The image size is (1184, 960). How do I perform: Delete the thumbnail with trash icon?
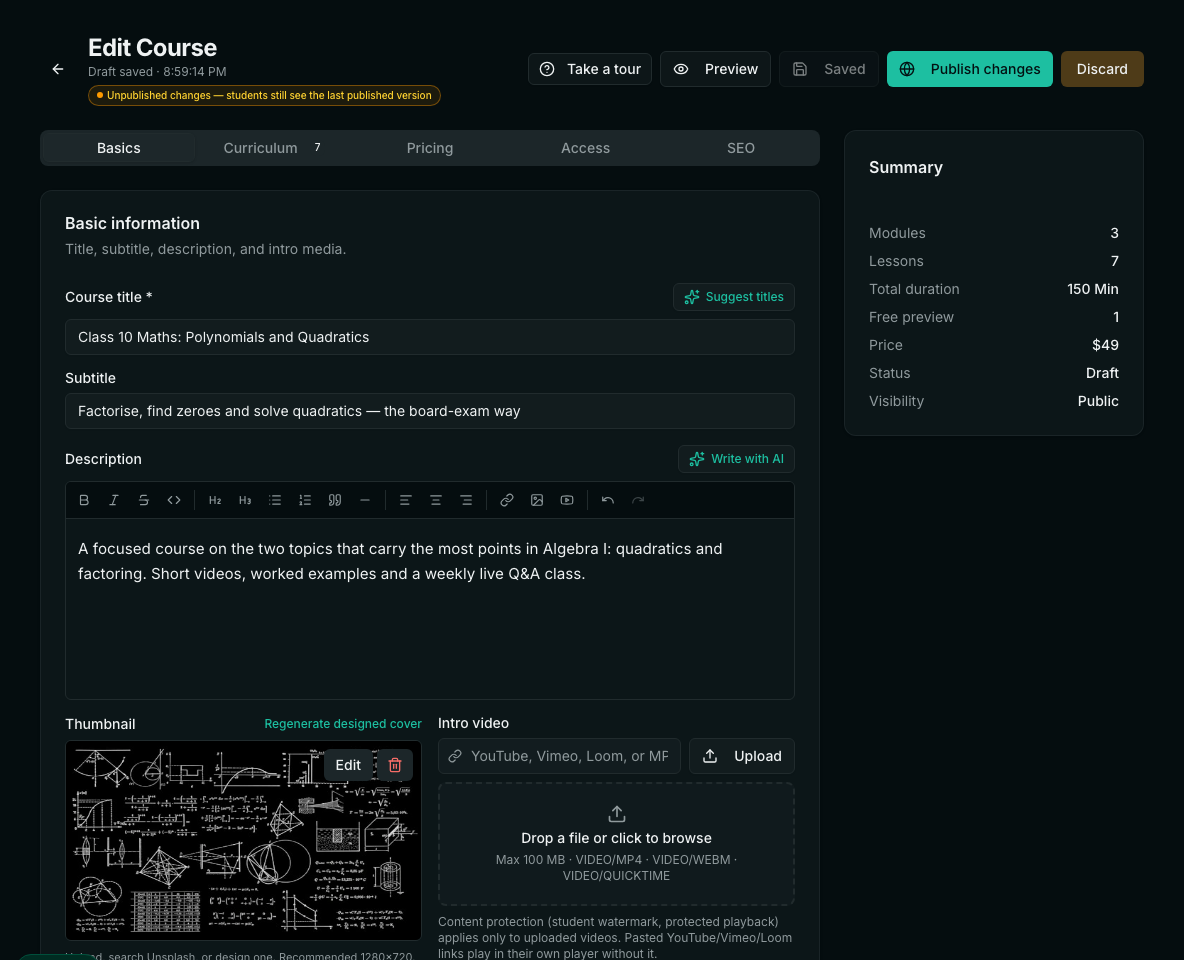pos(395,765)
